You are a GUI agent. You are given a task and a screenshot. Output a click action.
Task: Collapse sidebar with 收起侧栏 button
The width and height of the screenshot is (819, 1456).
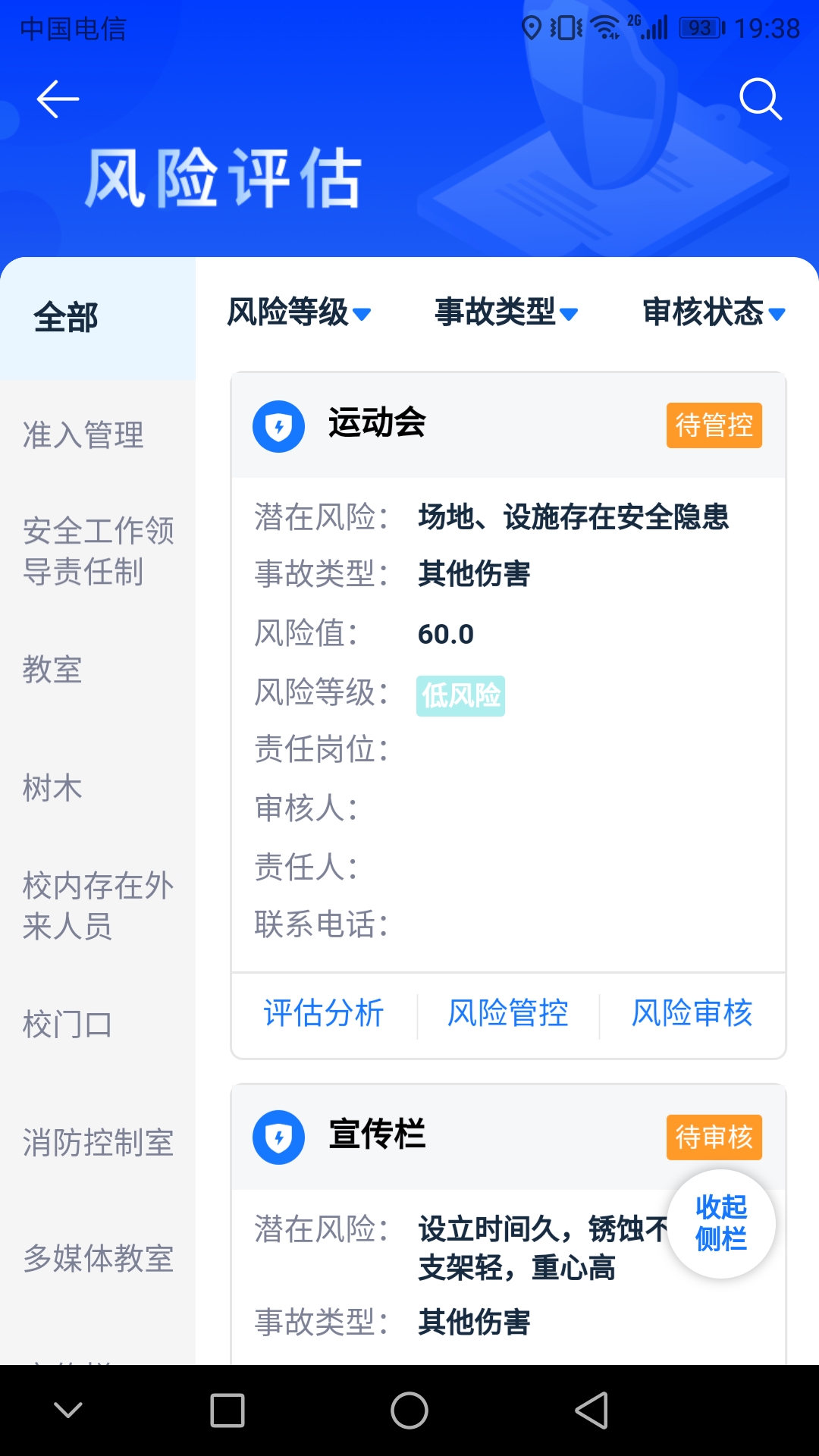click(721, 1223)
